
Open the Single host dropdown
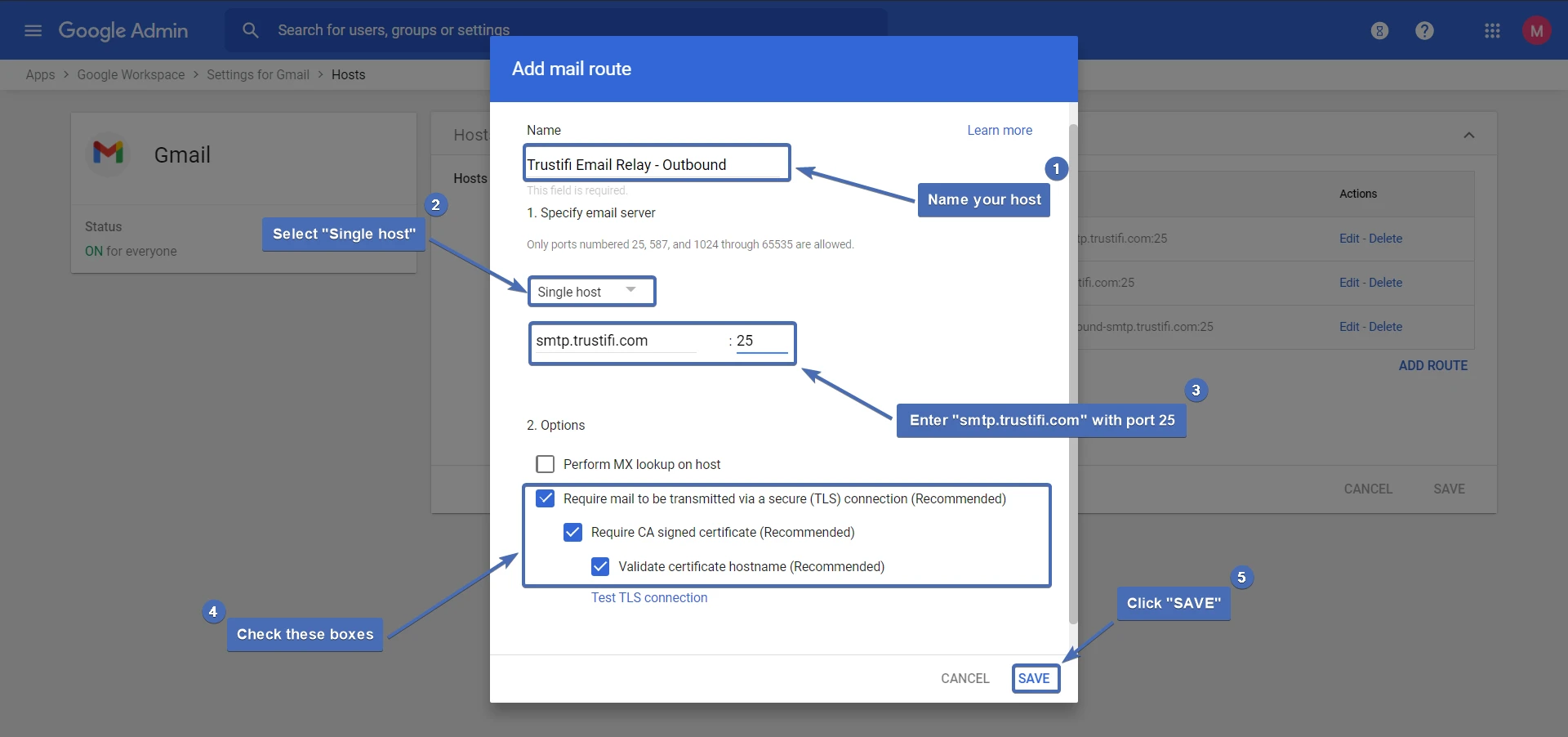[590, 292]
